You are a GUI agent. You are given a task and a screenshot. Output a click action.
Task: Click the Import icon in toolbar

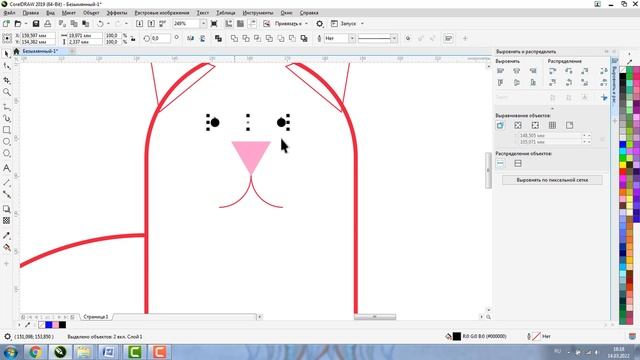pyautogui.click(x=139, y=24)
